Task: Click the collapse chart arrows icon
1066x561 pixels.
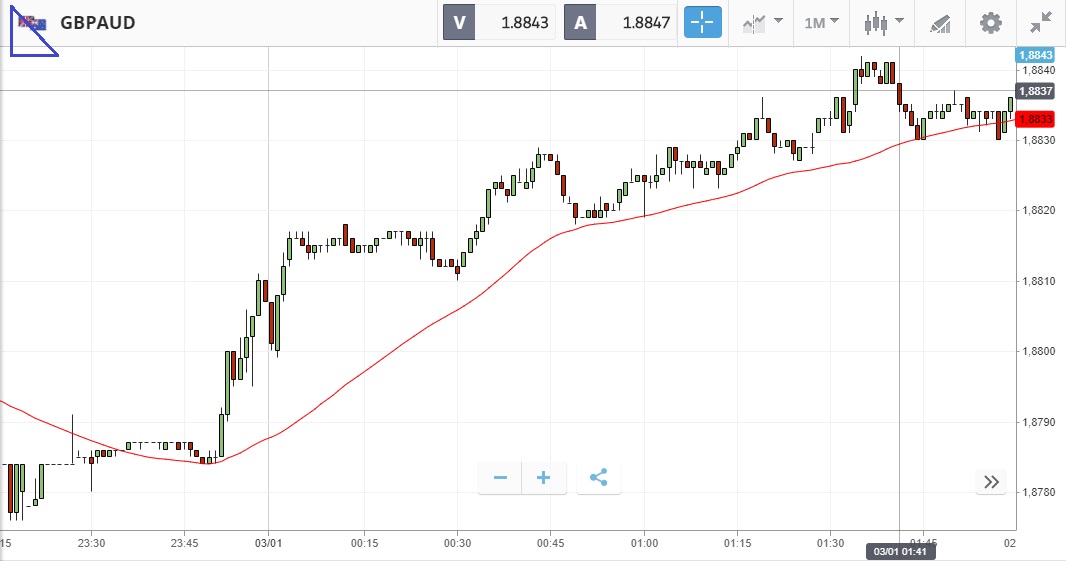Action: pyautogui.click(x=1040, y=22)
